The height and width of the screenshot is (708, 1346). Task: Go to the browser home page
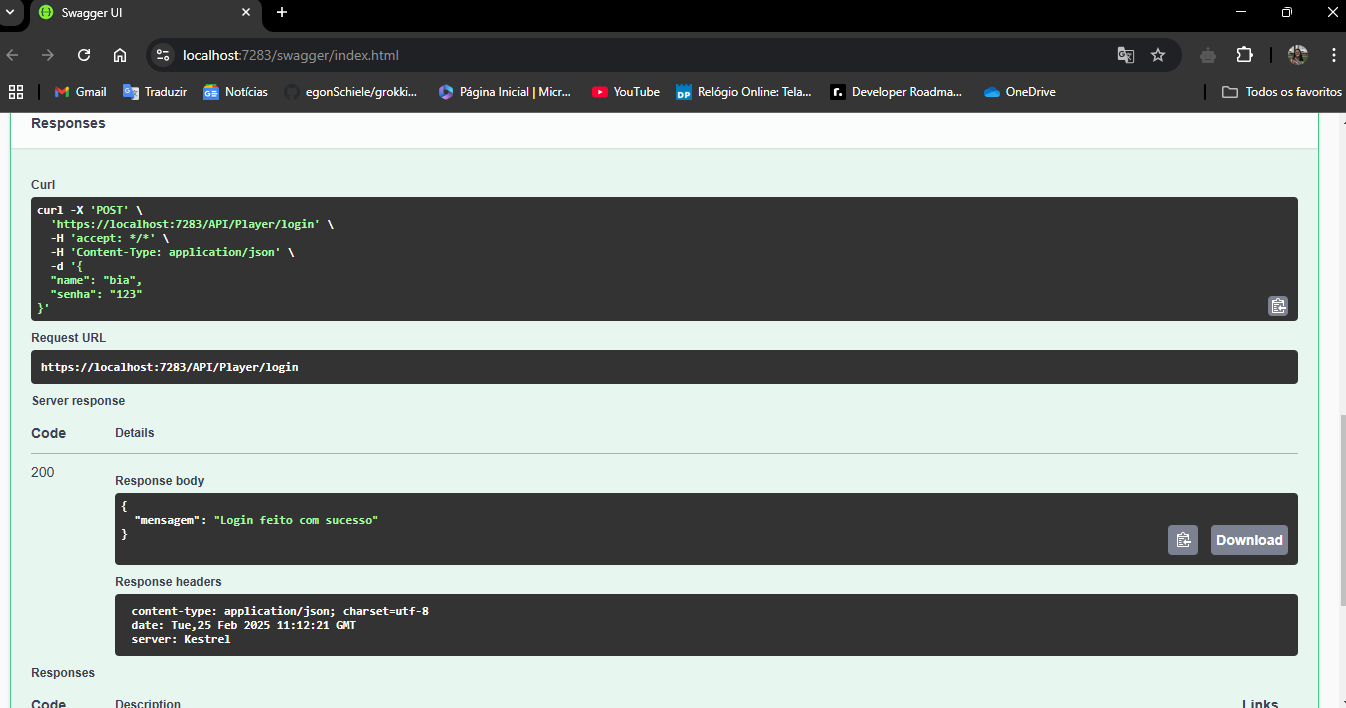(x=120, y=55)
